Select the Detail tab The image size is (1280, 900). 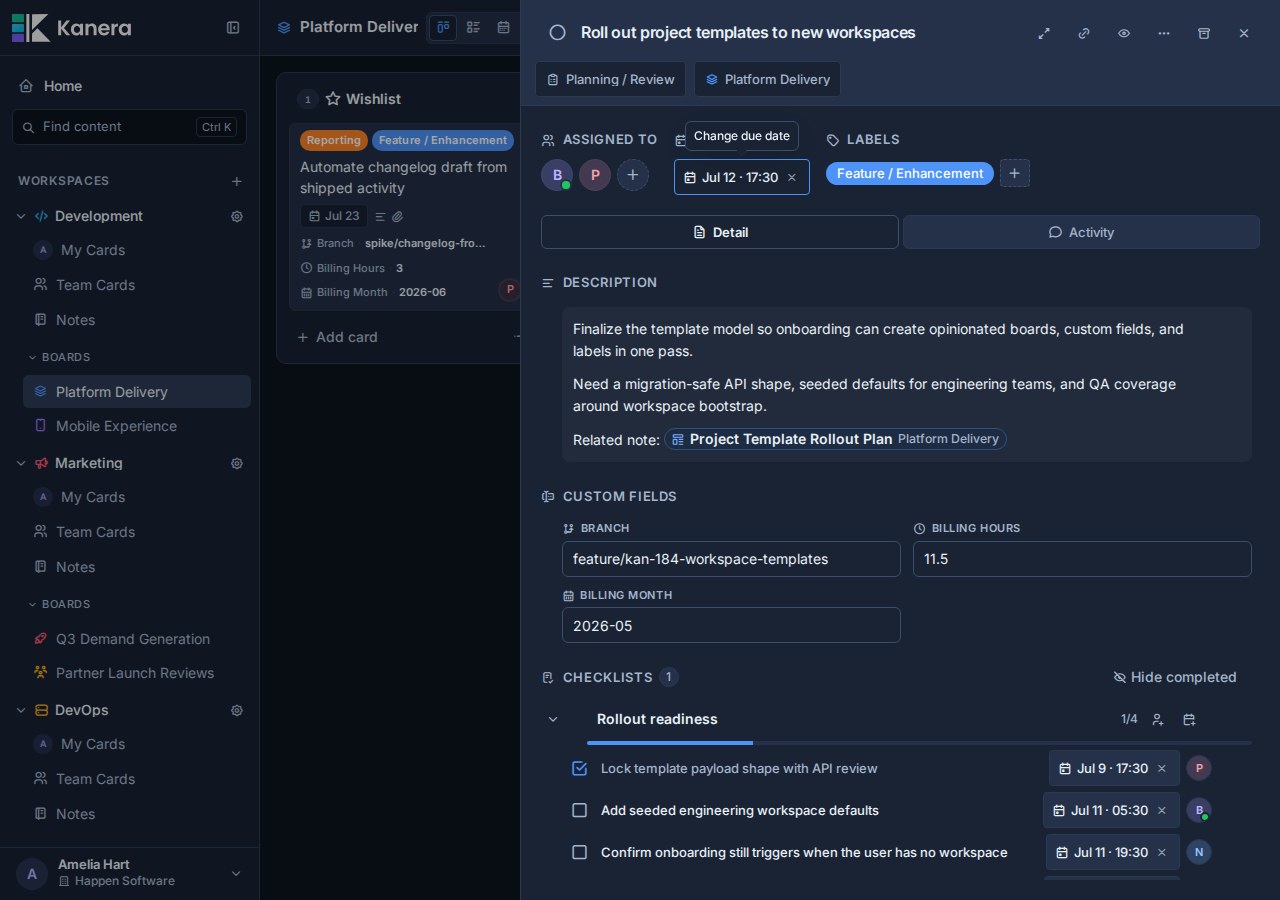point(720,232)
